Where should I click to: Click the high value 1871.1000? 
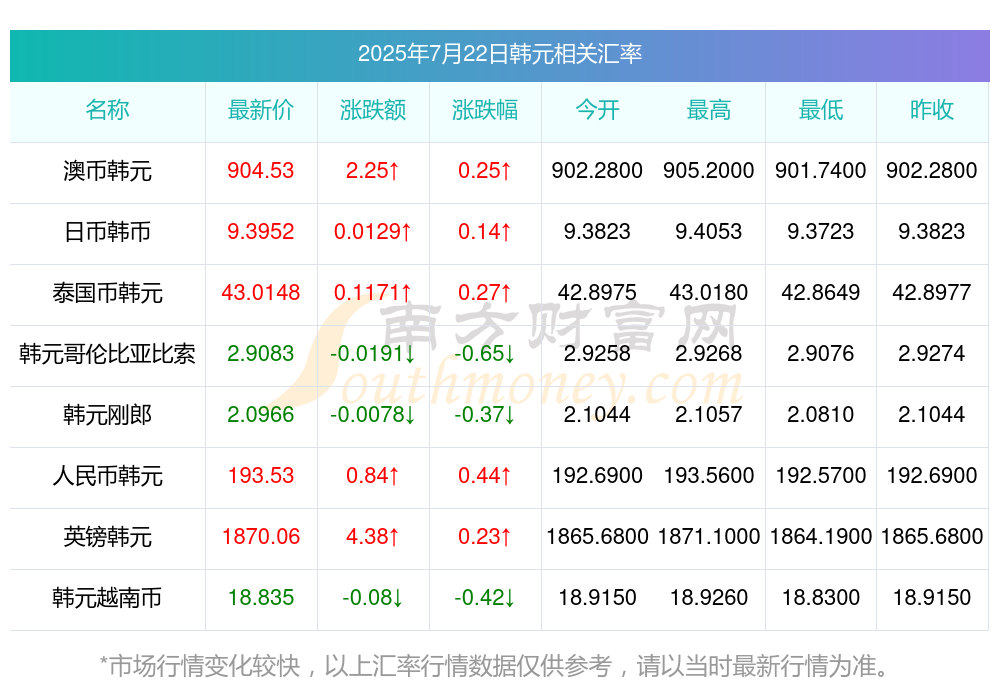point(709,536)
